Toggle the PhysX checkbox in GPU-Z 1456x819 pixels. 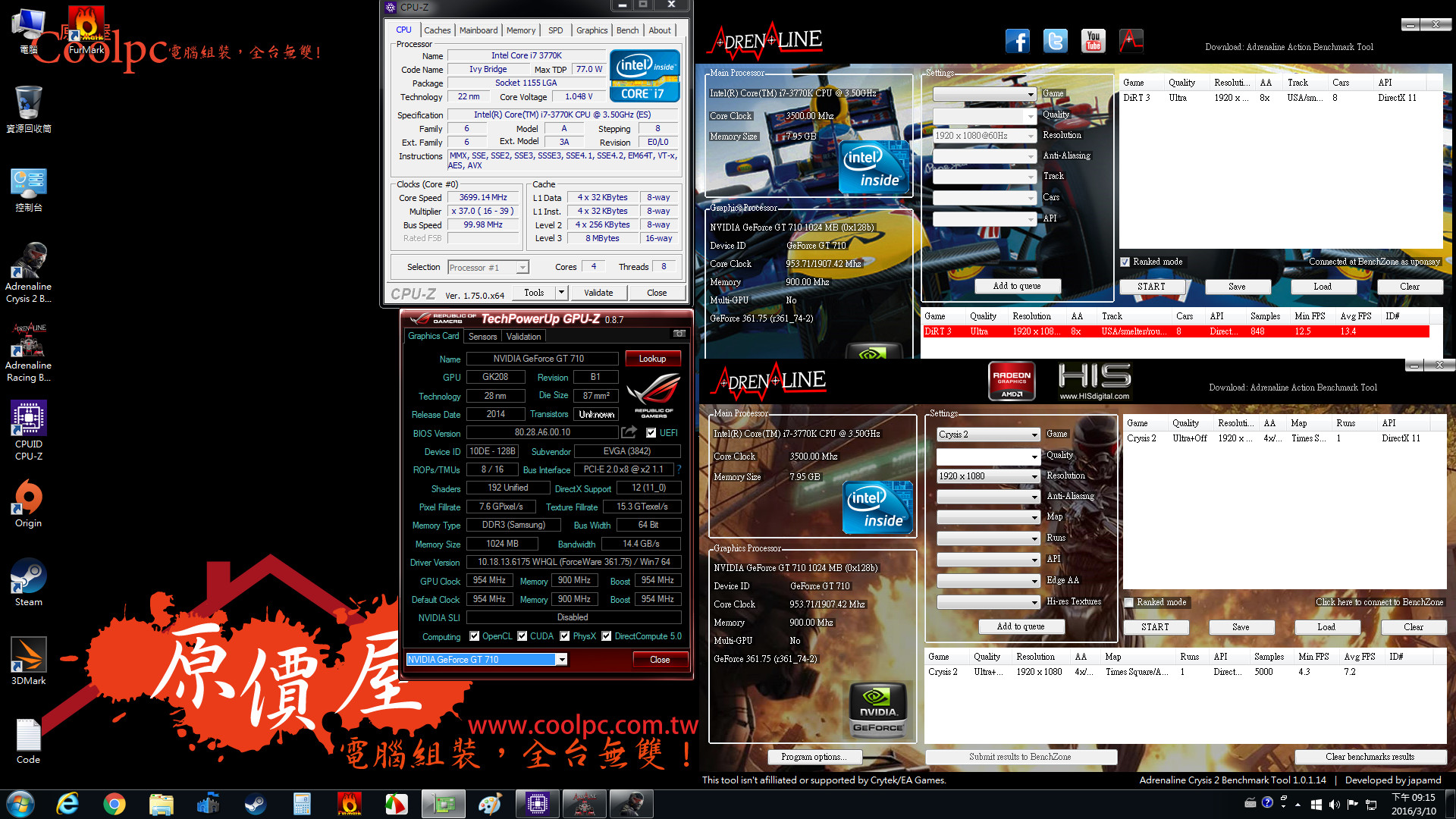(x=564, y=636)
